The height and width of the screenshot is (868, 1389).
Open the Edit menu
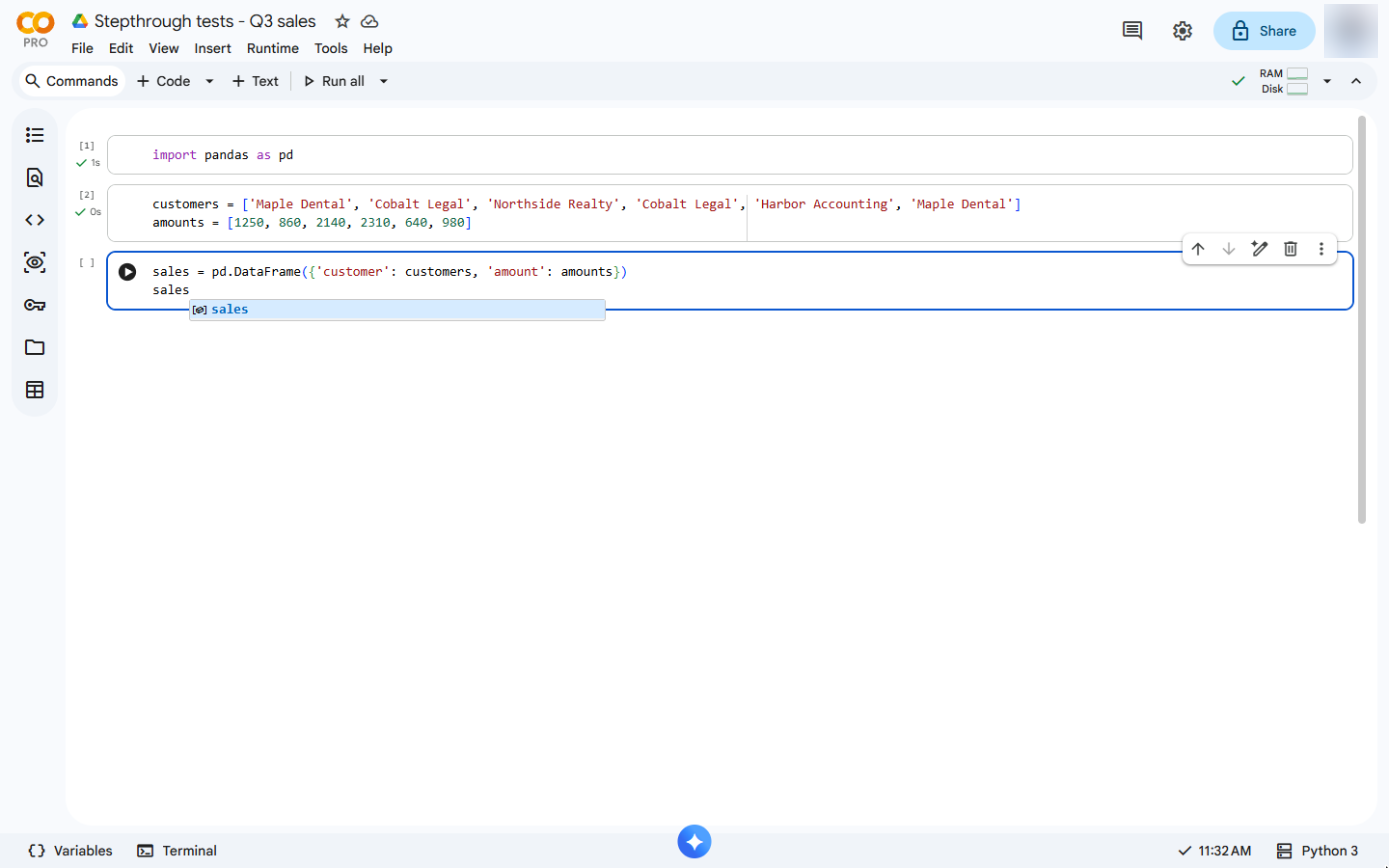coord(121,48)
